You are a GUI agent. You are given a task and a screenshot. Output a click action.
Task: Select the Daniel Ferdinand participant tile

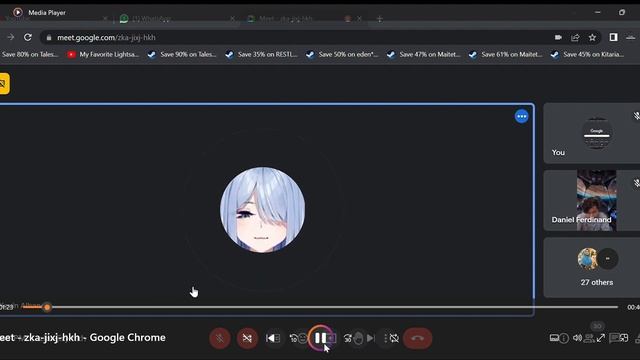pyautogui.click(x=592, y=200)
